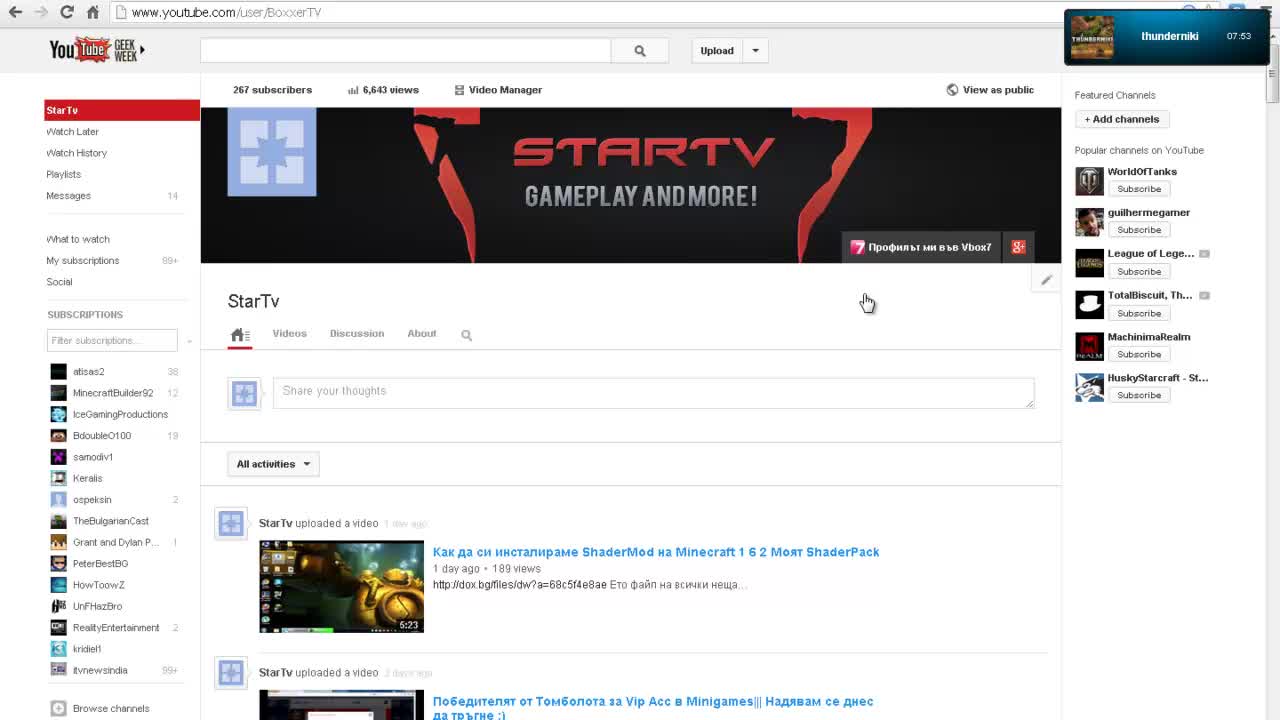Click the StarTv channel avatar on the banner
Viewport: 1280px width, 720px height.
click(272, 152)
